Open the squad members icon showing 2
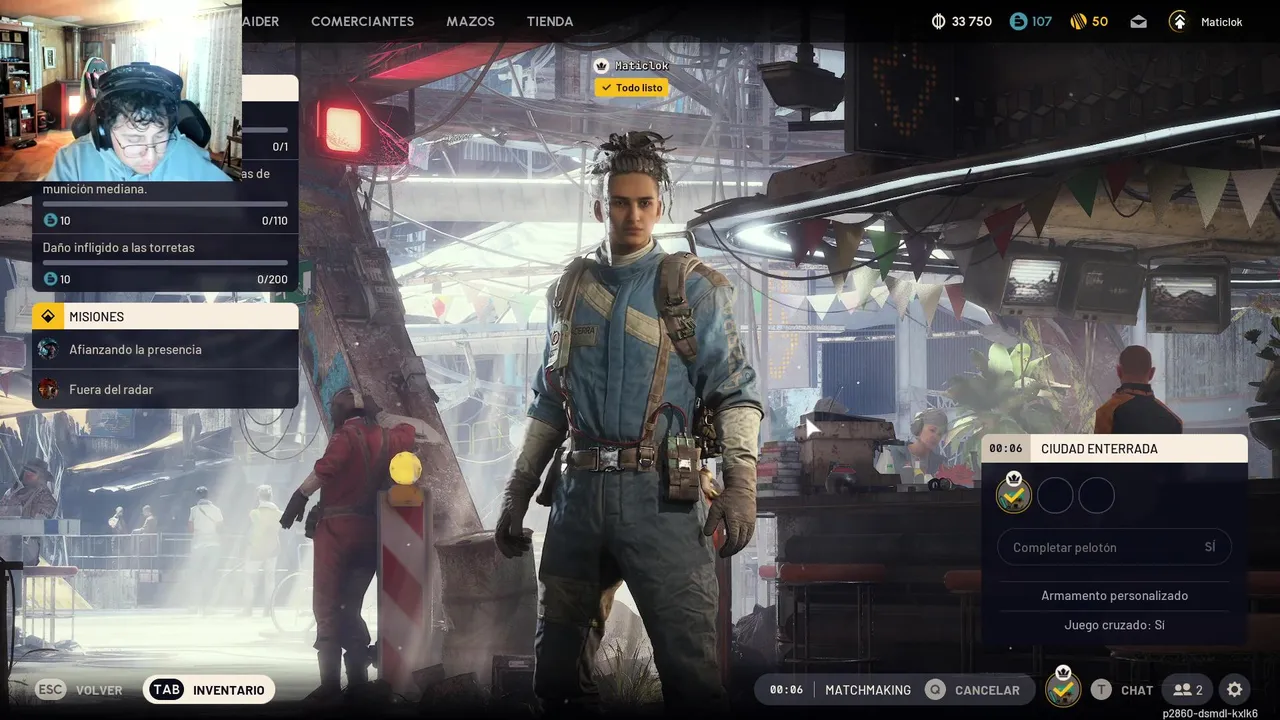The image size is (1280, 720). click(1188, 689)
